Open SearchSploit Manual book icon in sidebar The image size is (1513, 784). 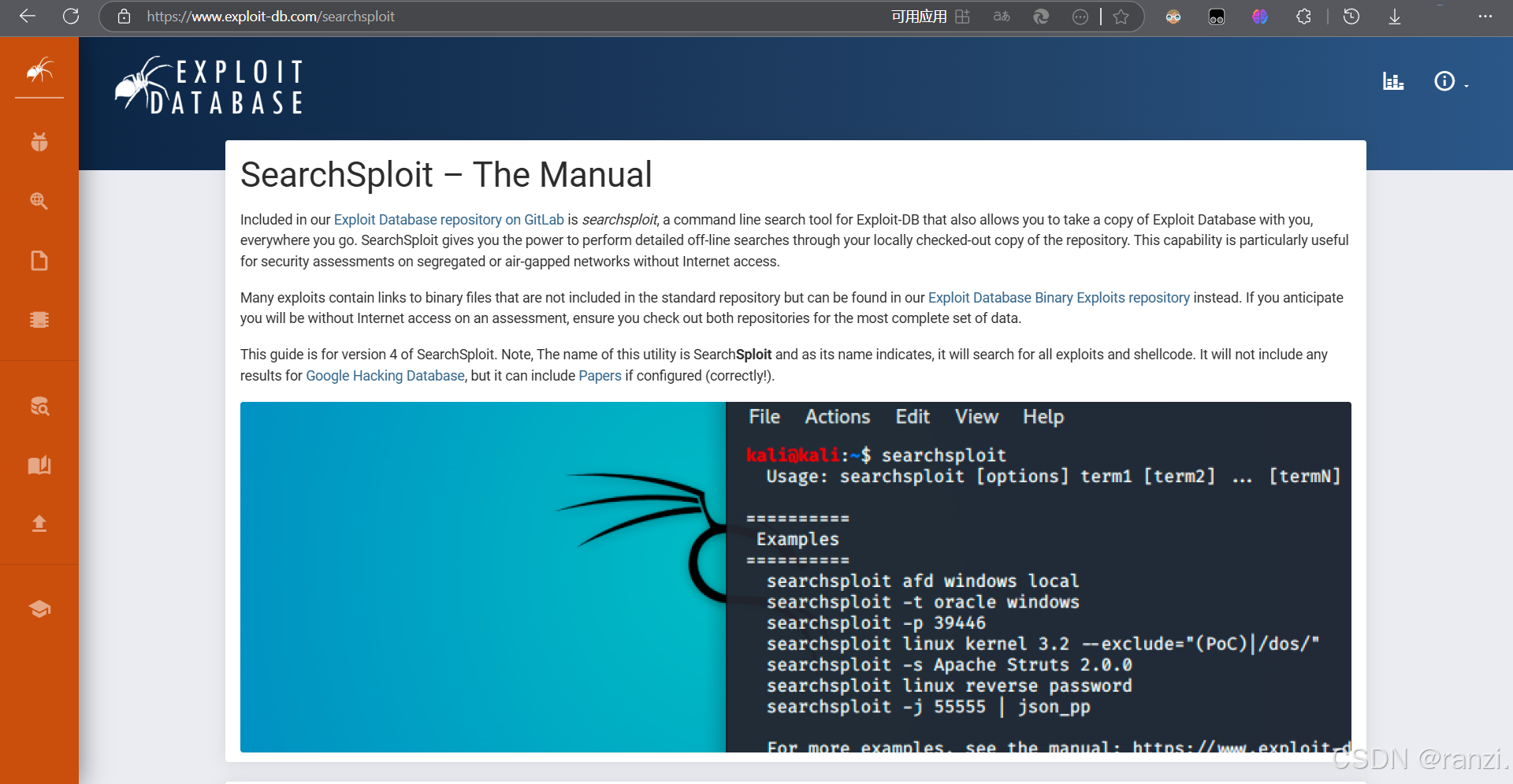[x=39, y=465]
